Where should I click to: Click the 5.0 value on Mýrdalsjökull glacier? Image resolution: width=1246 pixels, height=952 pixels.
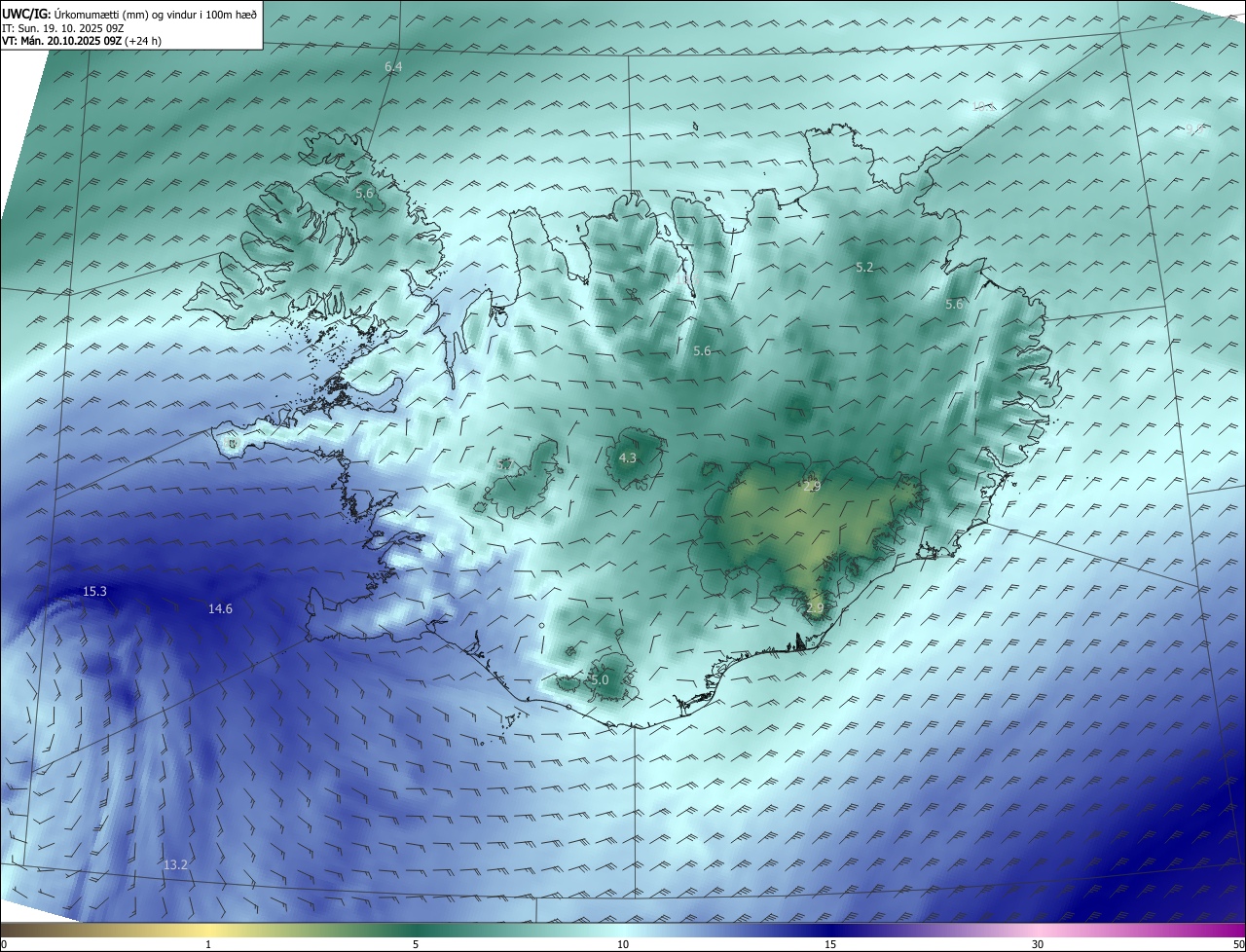pos(600,679)
